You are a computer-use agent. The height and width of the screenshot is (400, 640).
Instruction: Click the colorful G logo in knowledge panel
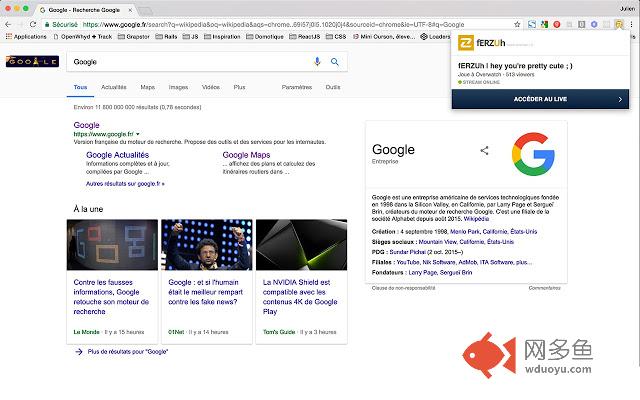pos(533,154)
